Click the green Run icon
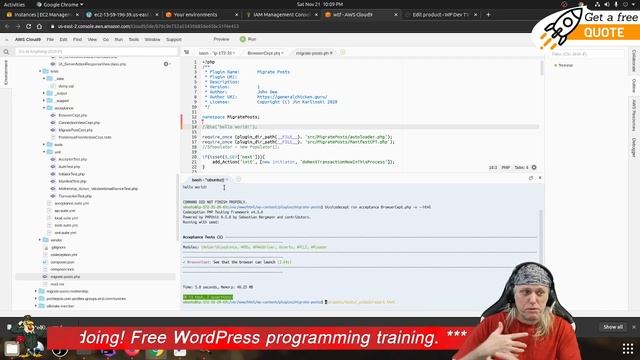 [x=243, y=39]
